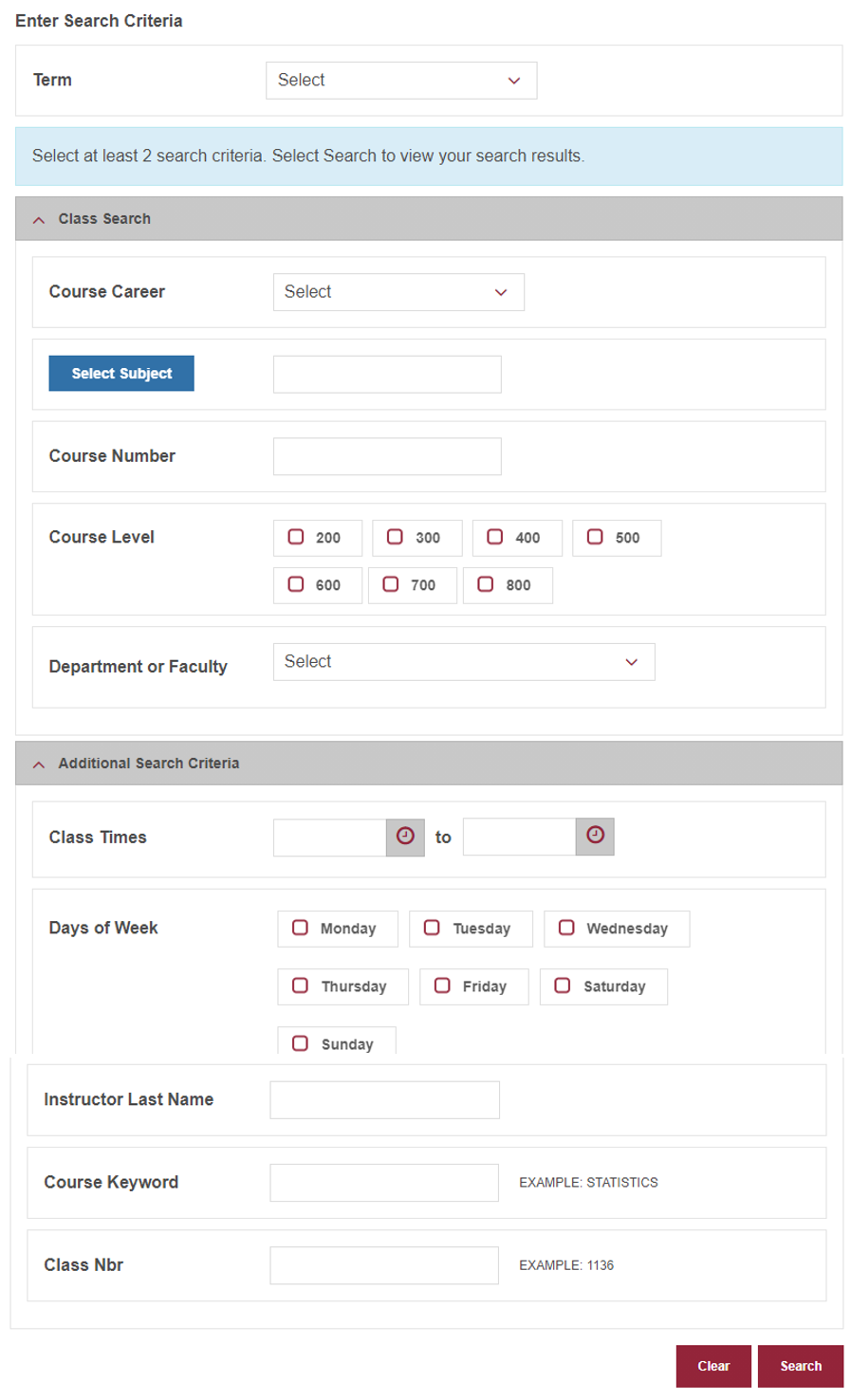The width and height of the screenshot is (851, 1400).
Task: Collapse the Additional Search Criteria section
Action: pos(39,764)
